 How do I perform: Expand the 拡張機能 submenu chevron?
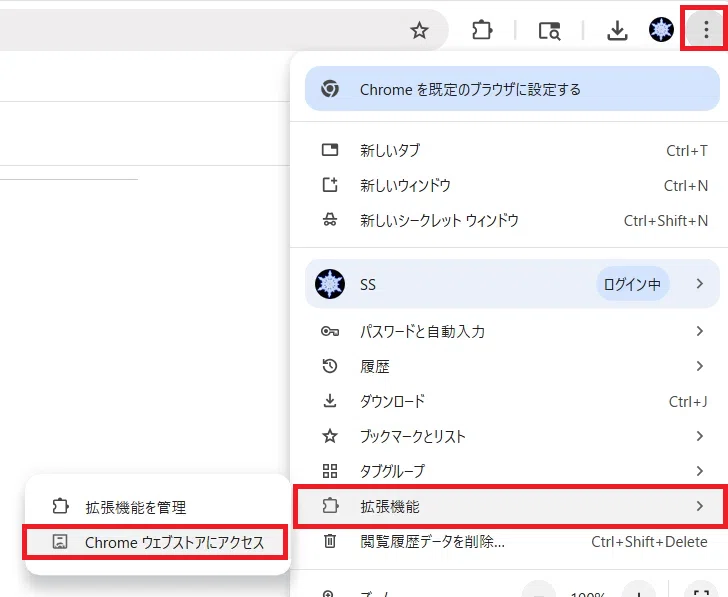pyautogui.click(x=700, y=506)
